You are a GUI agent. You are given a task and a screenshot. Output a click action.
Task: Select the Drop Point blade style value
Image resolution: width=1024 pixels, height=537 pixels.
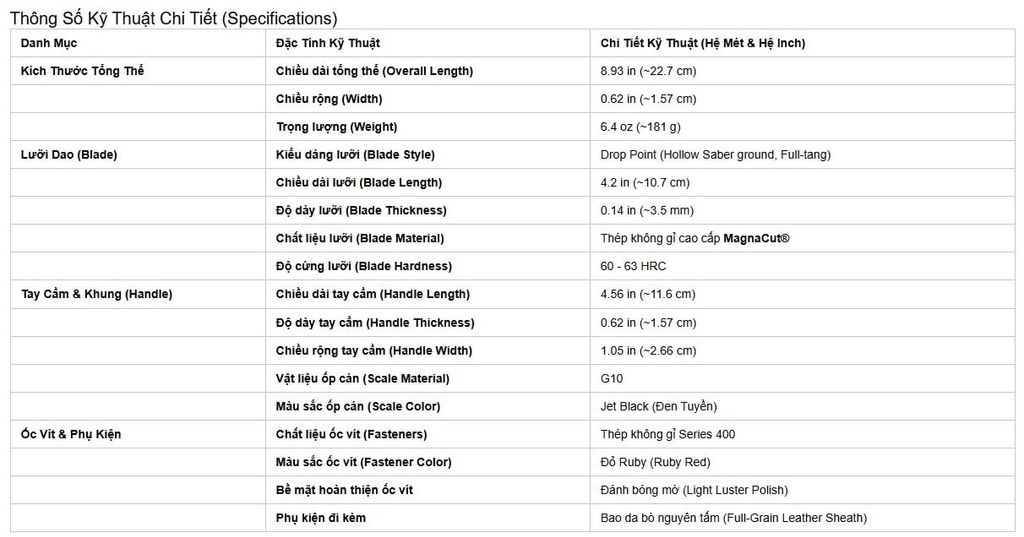click(716, 155)
